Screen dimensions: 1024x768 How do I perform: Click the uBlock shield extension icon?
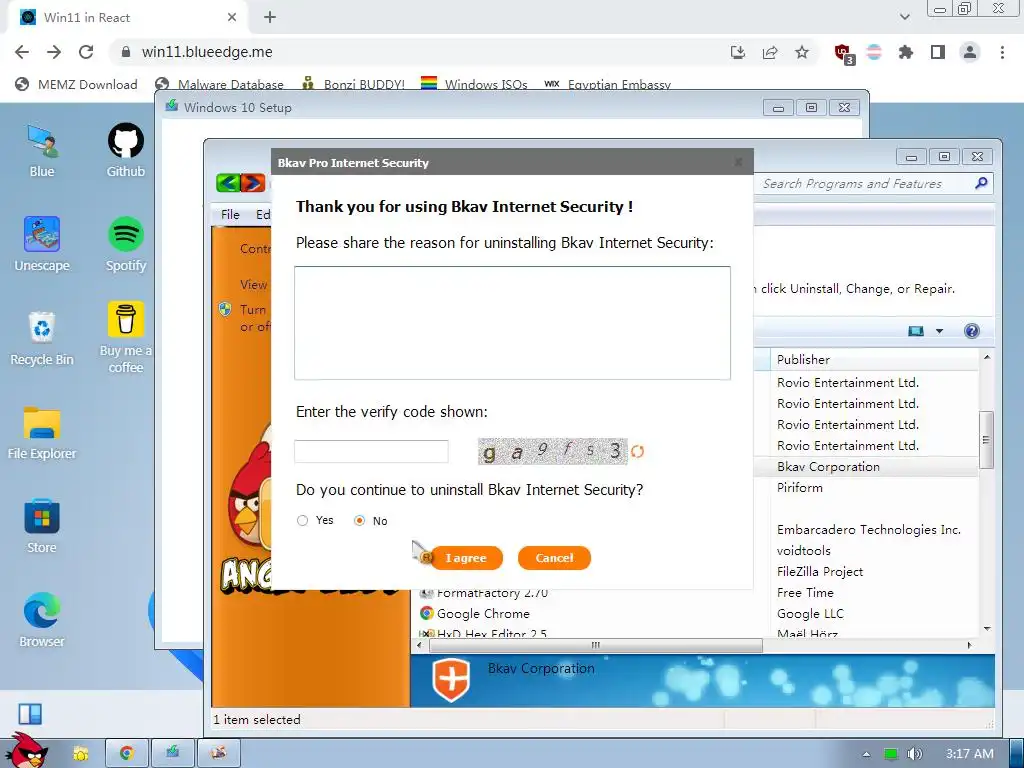tap(844, 54)
